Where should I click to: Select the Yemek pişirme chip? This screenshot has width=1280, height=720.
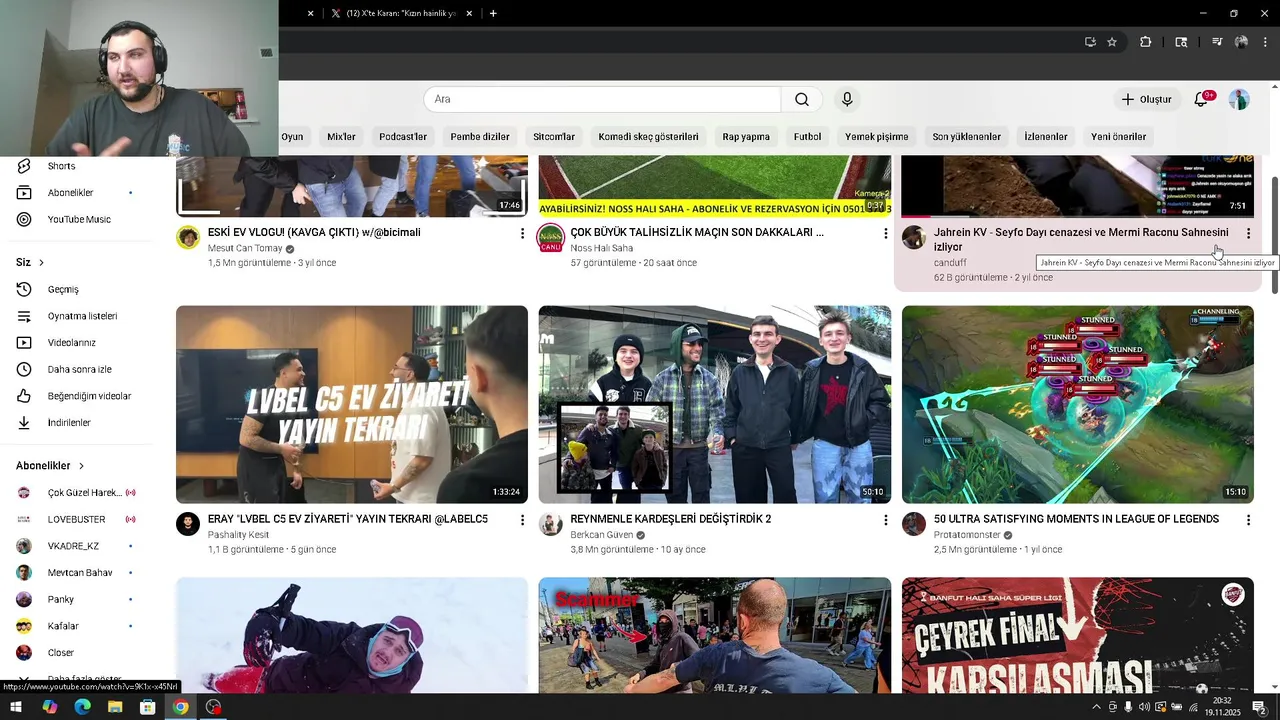tap(877, 136)
